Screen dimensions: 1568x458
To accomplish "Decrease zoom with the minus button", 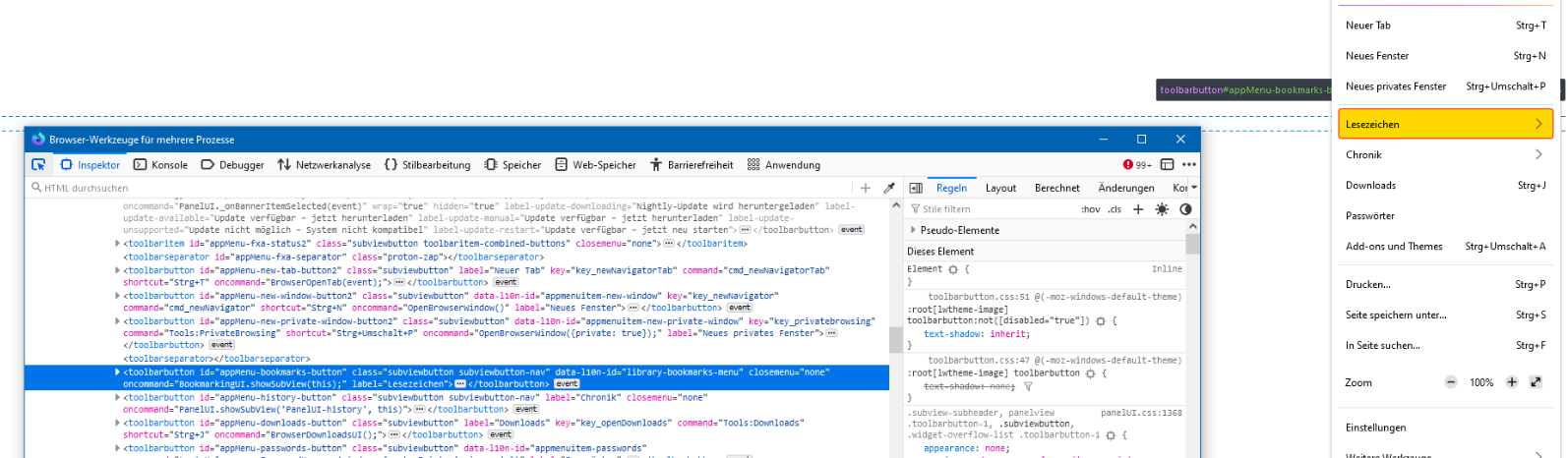I will tap(1451, 382).
